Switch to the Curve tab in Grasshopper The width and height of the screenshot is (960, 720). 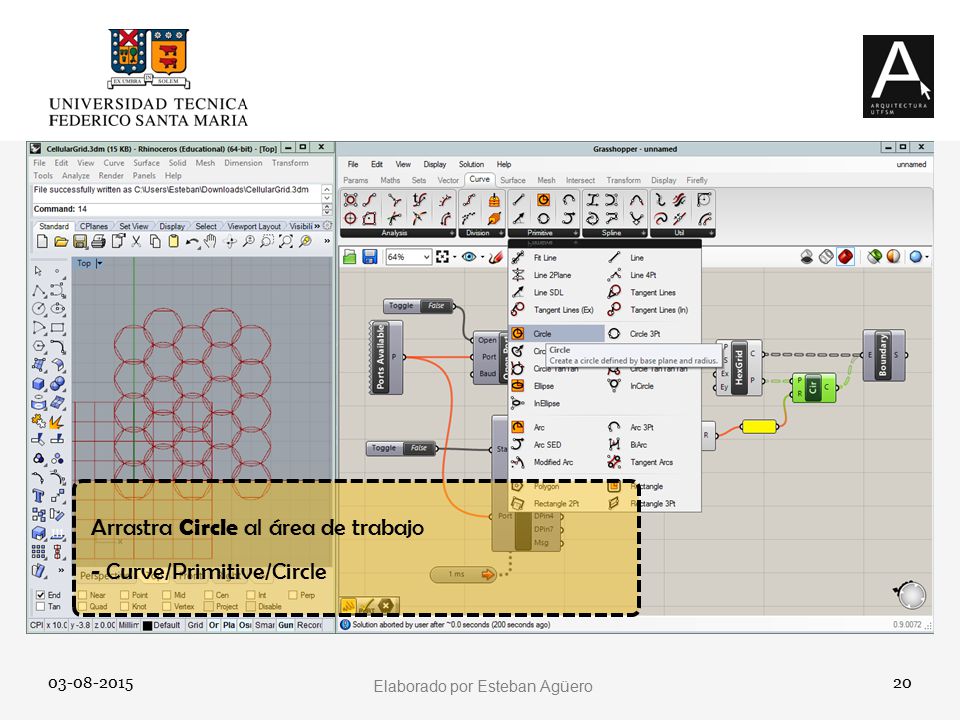pyautogui.click(x=479, y=179)
